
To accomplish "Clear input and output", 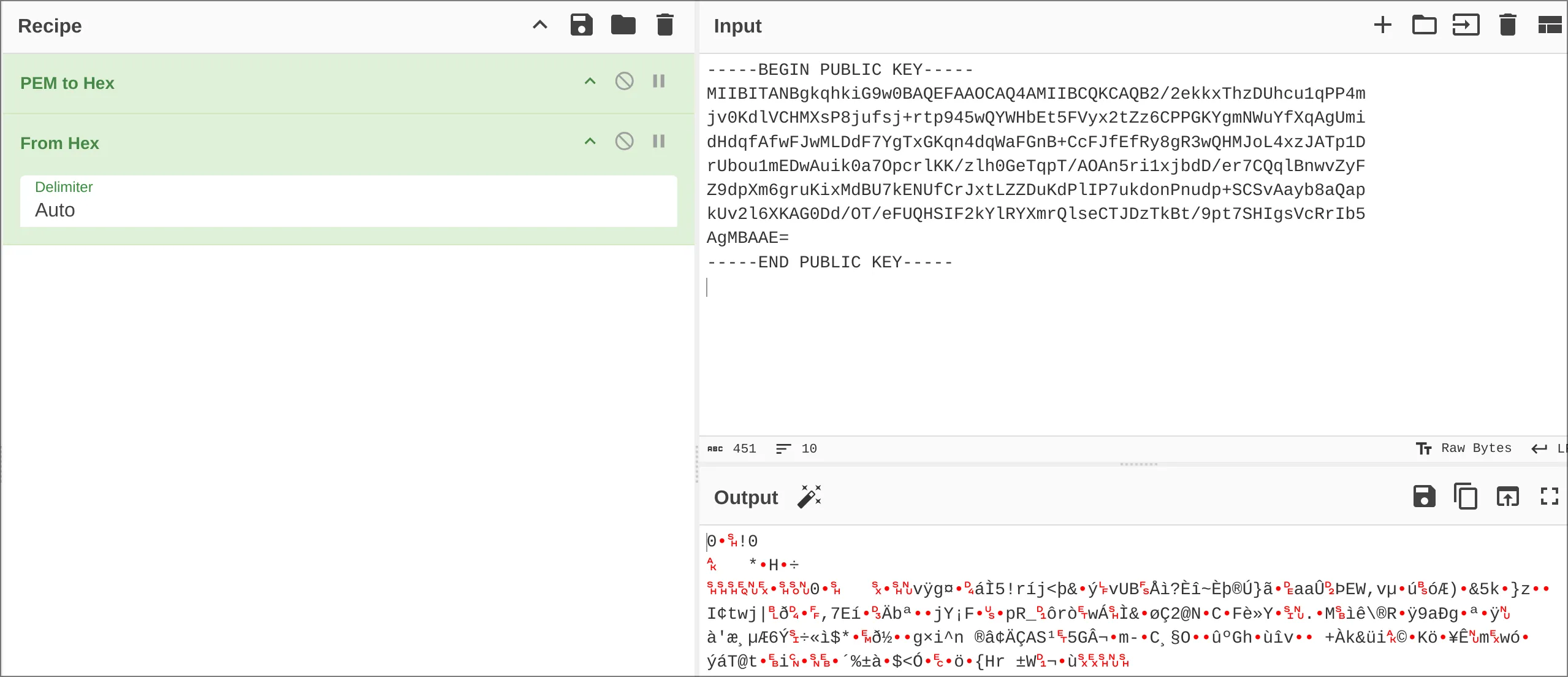I will 1507,25.
